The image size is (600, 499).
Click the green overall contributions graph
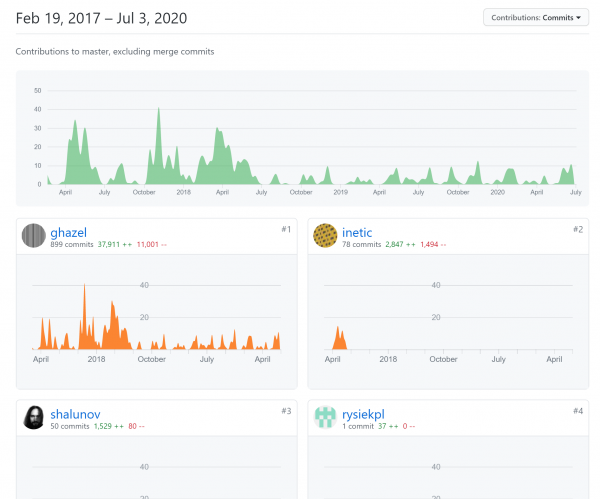(x=300, y=140)
